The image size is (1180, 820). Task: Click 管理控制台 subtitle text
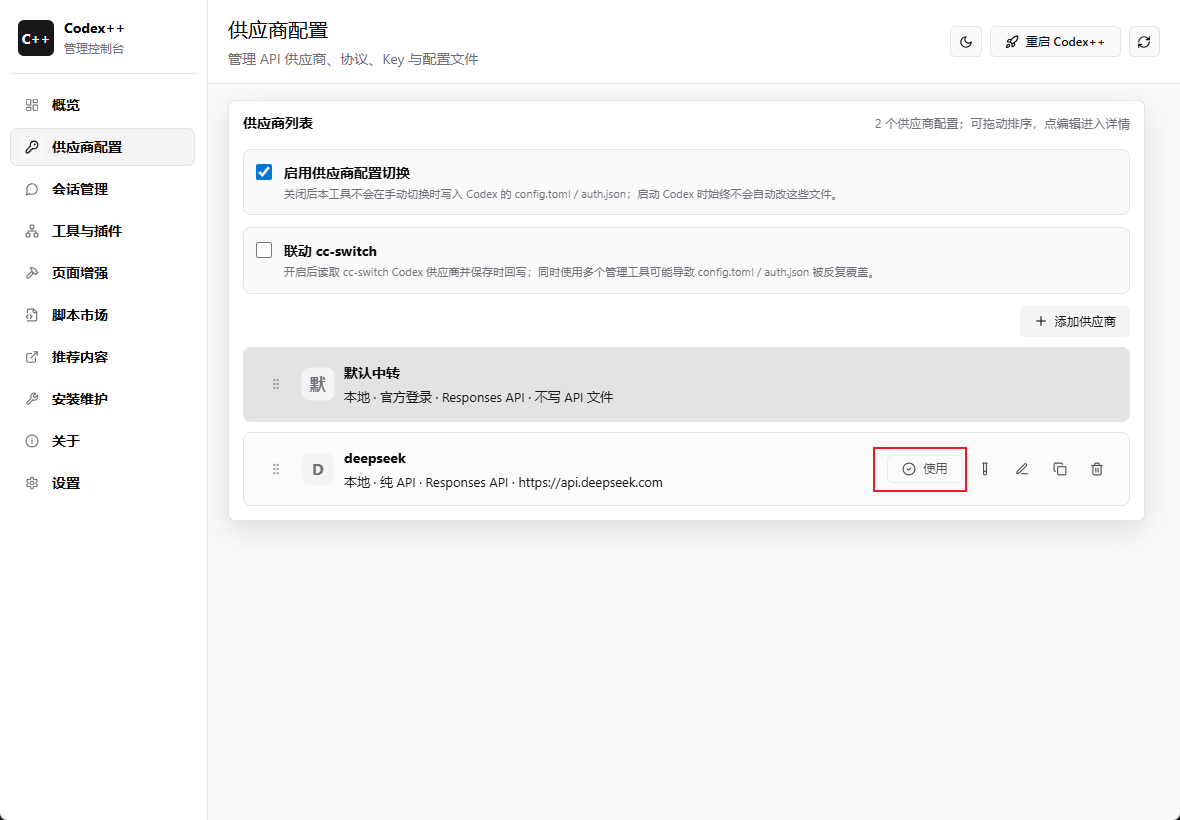(x=94, y=49)
